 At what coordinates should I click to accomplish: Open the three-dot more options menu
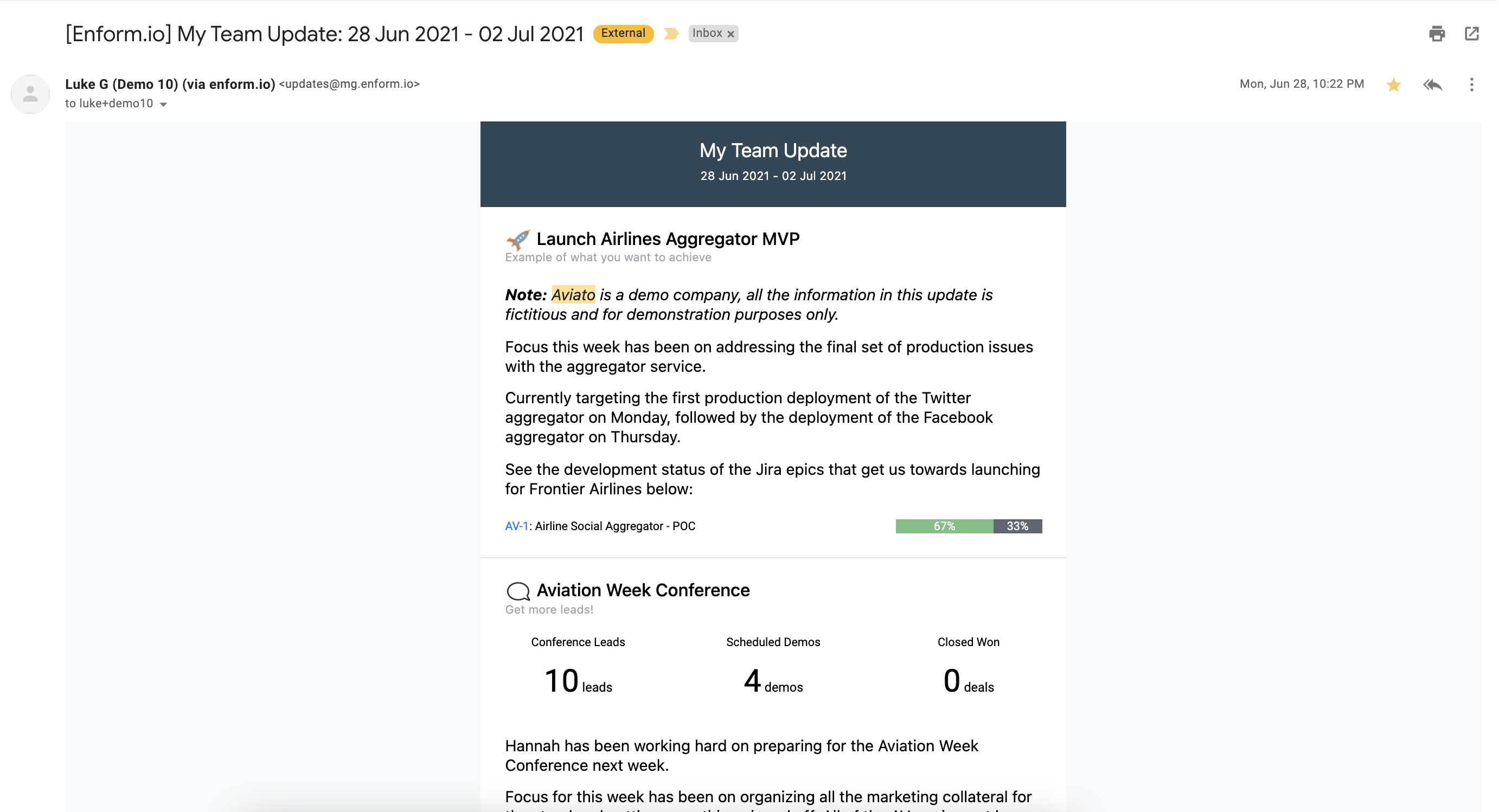point(1471,85)
